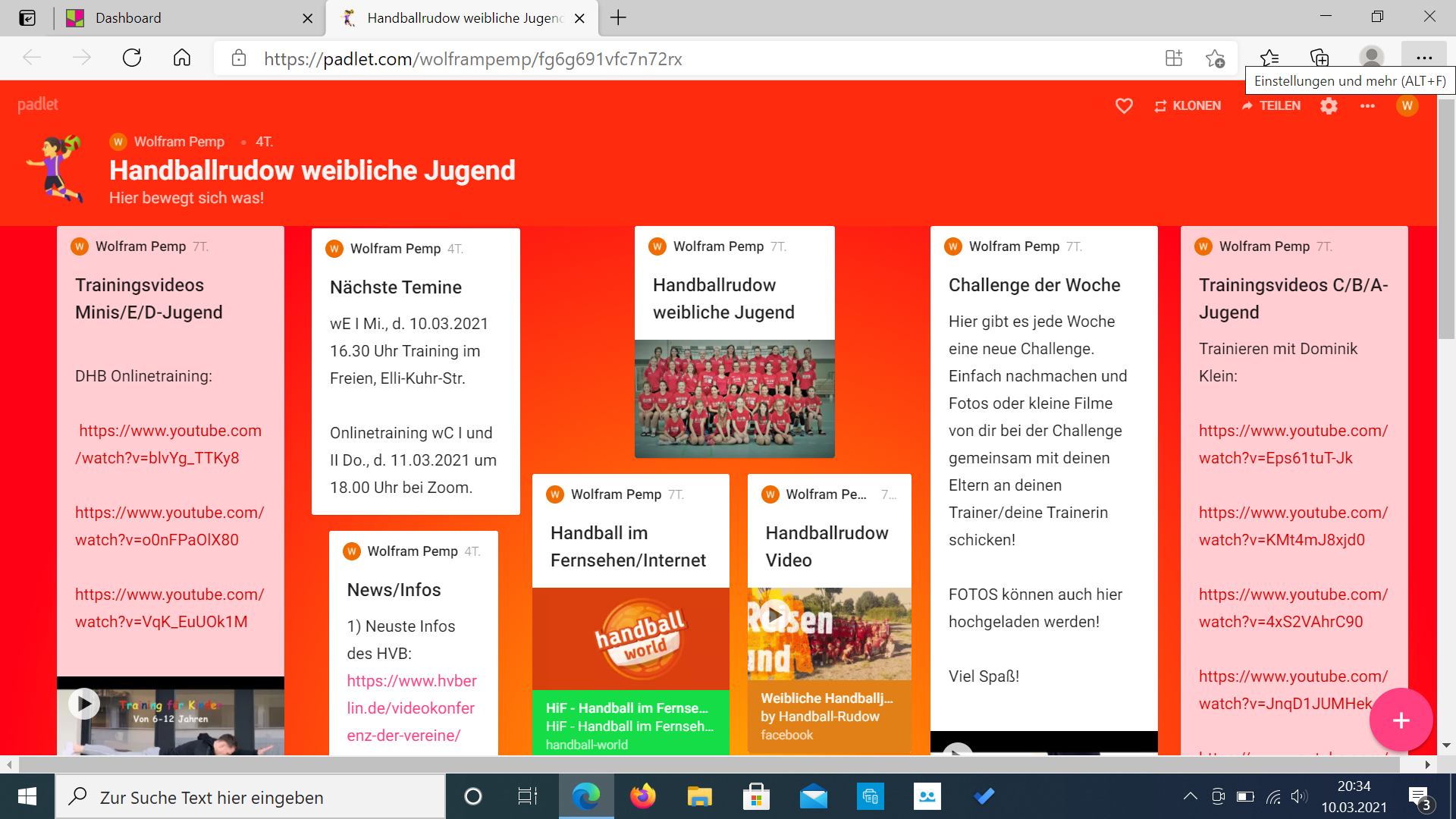Screen dimensions: 1456x819
Task: Go to browser home page
Action: point(182,58)
